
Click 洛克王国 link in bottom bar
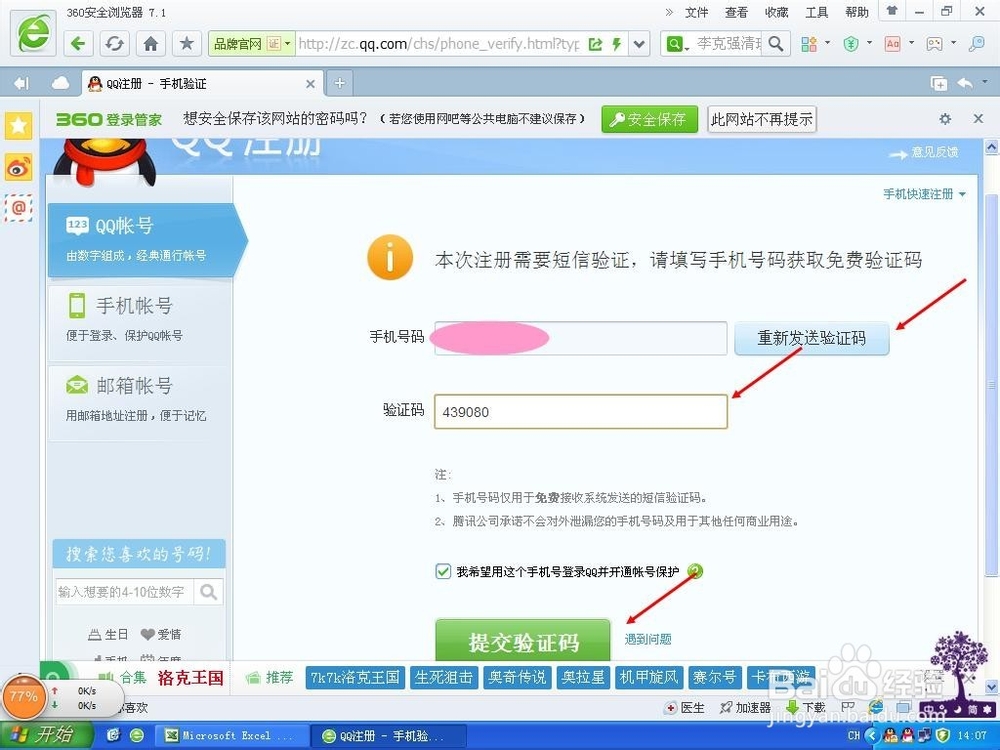point(190,678)
